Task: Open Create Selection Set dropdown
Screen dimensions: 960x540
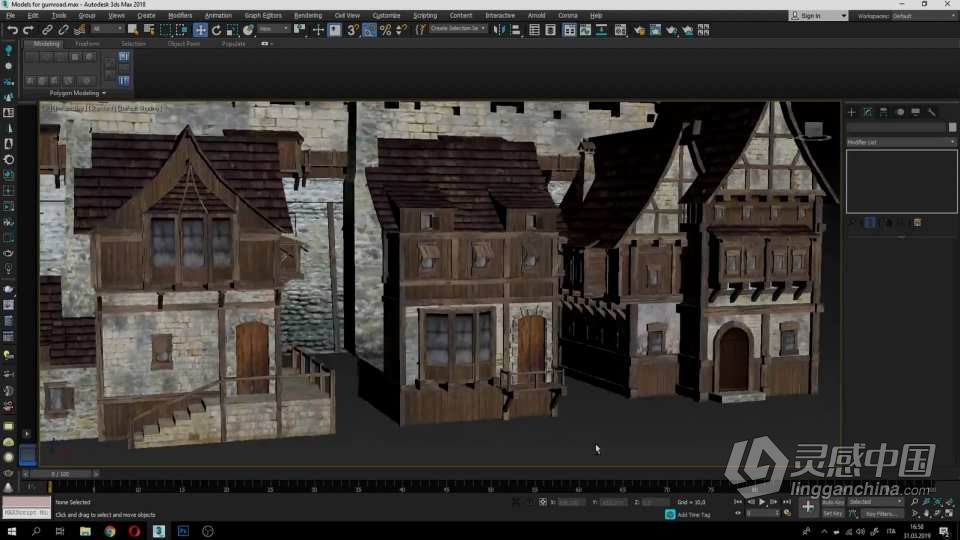Action: click(x=457, y=29)
